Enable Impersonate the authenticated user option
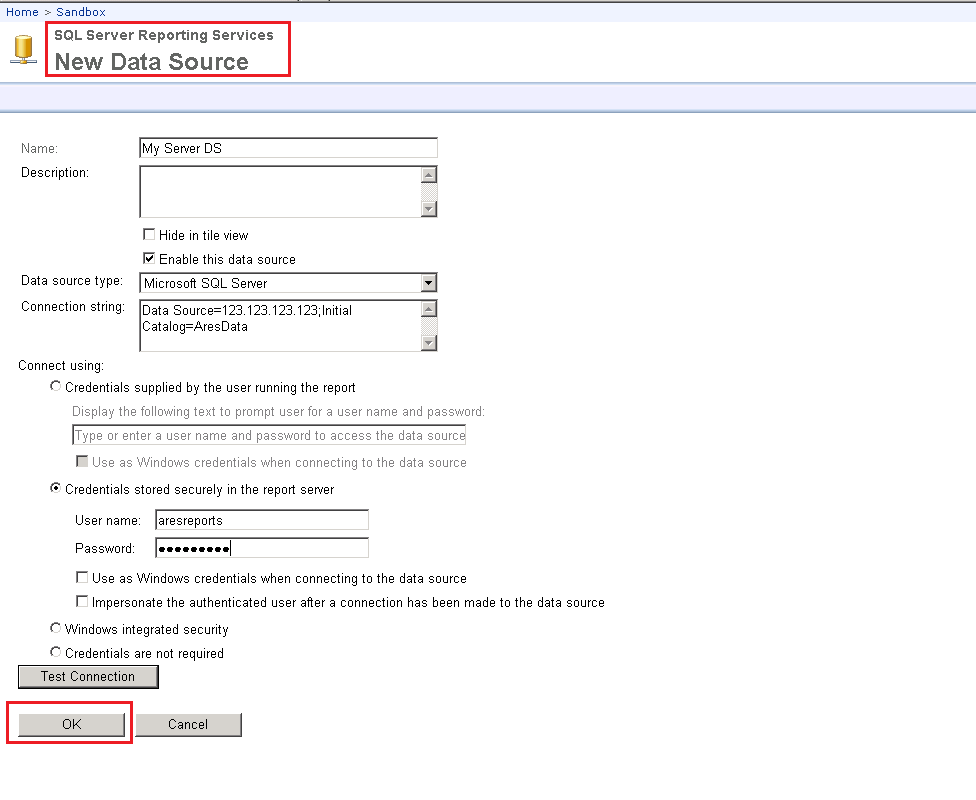Image resolution: width=976 pixels, height=800 pixels. (81, 601)
